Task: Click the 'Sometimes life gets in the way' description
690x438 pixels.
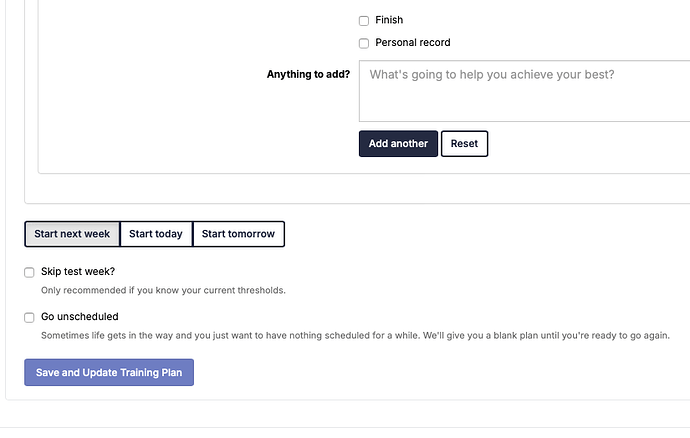Action: coord(355,335)
